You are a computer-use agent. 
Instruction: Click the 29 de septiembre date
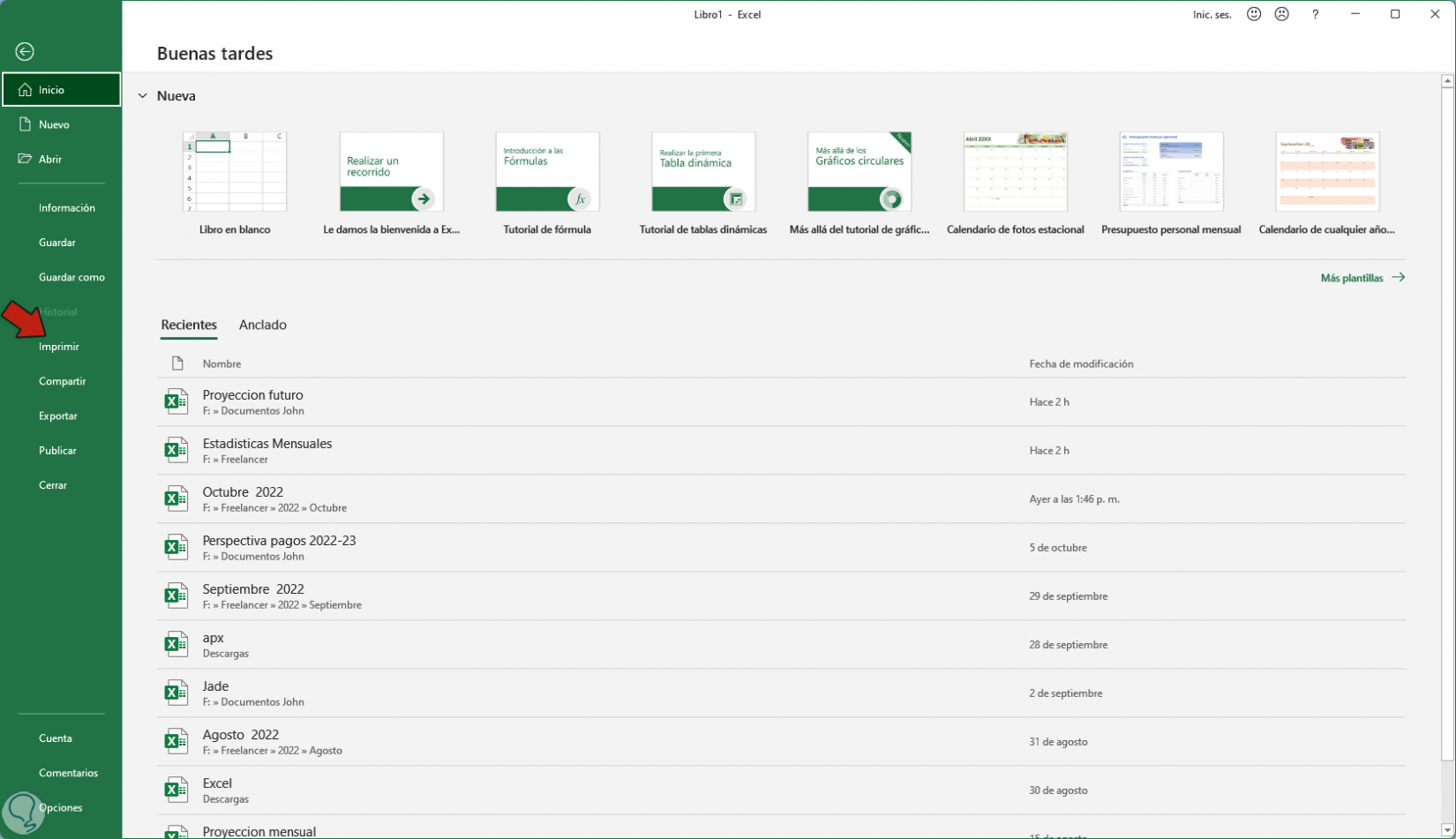(x=1069, y=596)
